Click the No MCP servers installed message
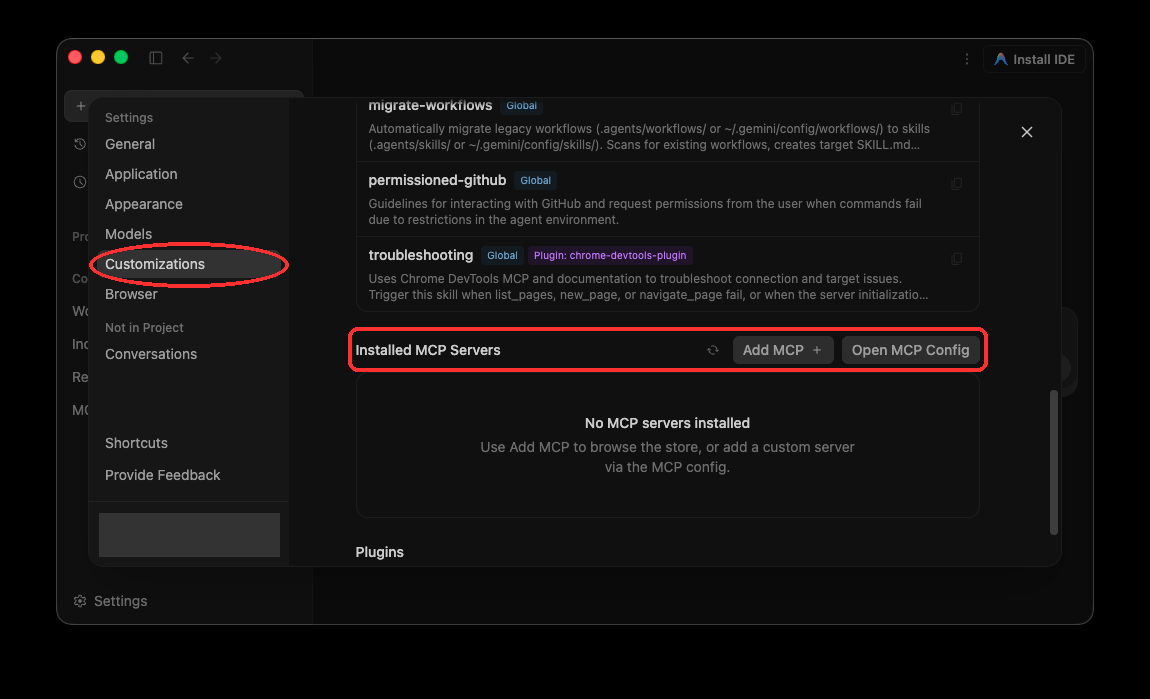Viewport: 1150px width, 699px height. click(667, 423)
